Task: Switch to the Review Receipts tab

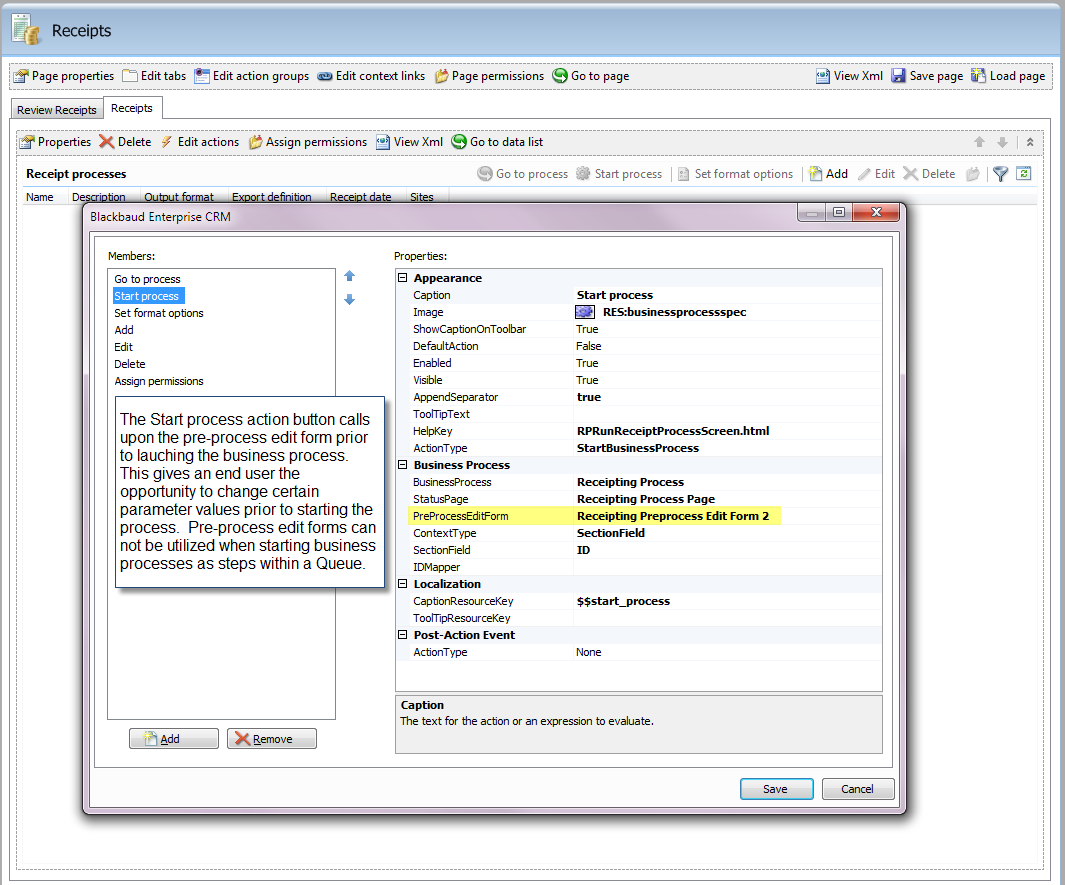Action: click(x=57, y=109)
